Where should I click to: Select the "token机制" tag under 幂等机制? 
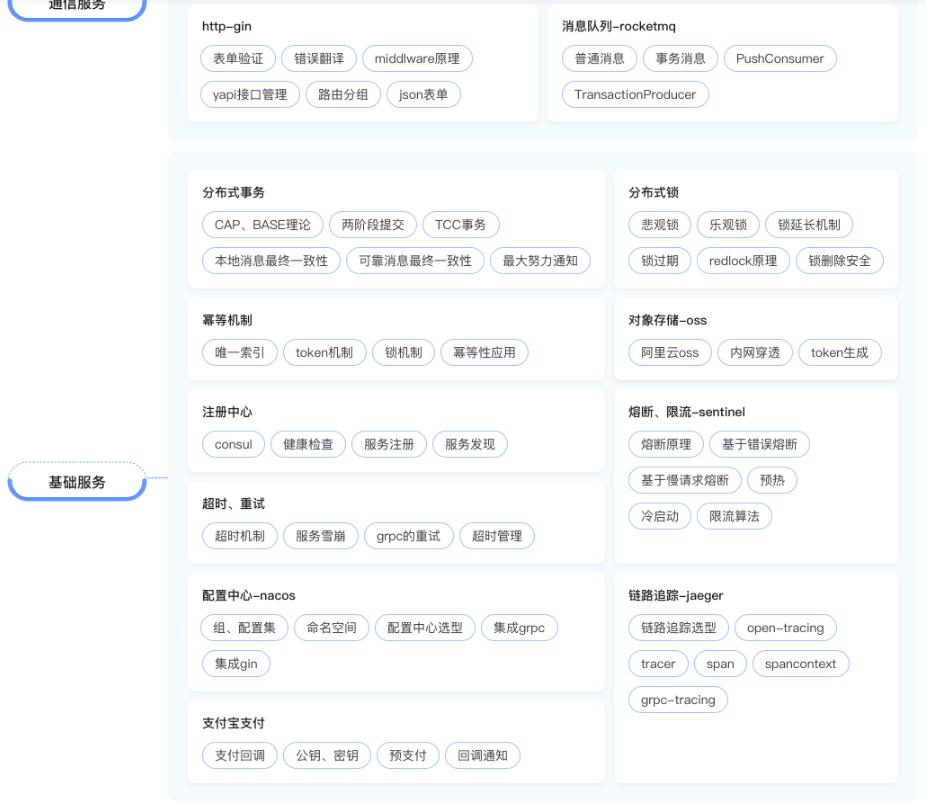click(x=324, y=352)
